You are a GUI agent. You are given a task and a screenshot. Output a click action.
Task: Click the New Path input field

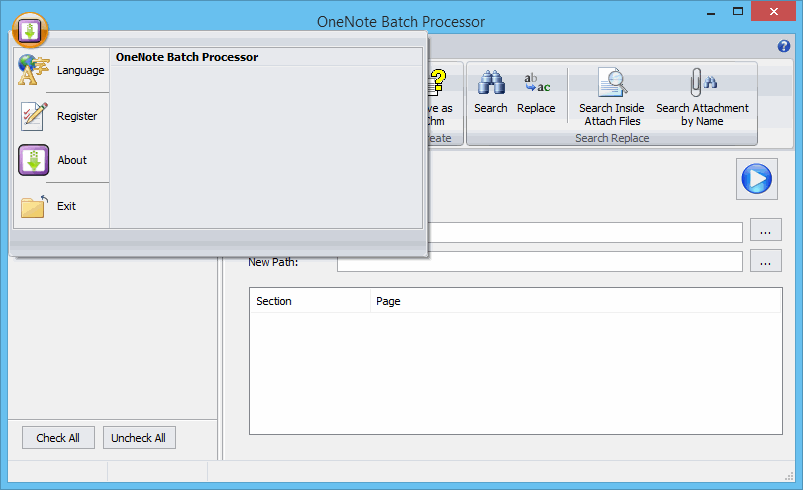[x=540, y=262]
